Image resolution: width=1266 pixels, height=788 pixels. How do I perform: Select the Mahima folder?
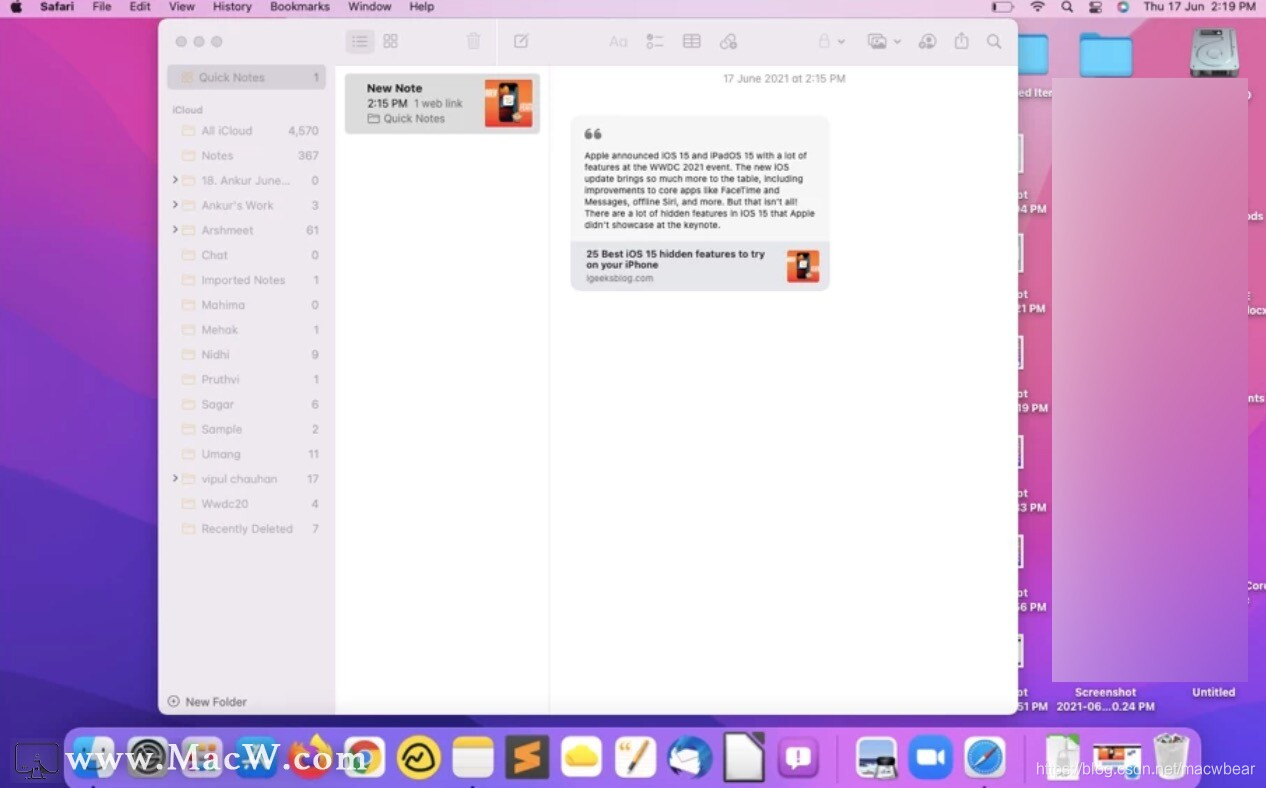point(246,305)
